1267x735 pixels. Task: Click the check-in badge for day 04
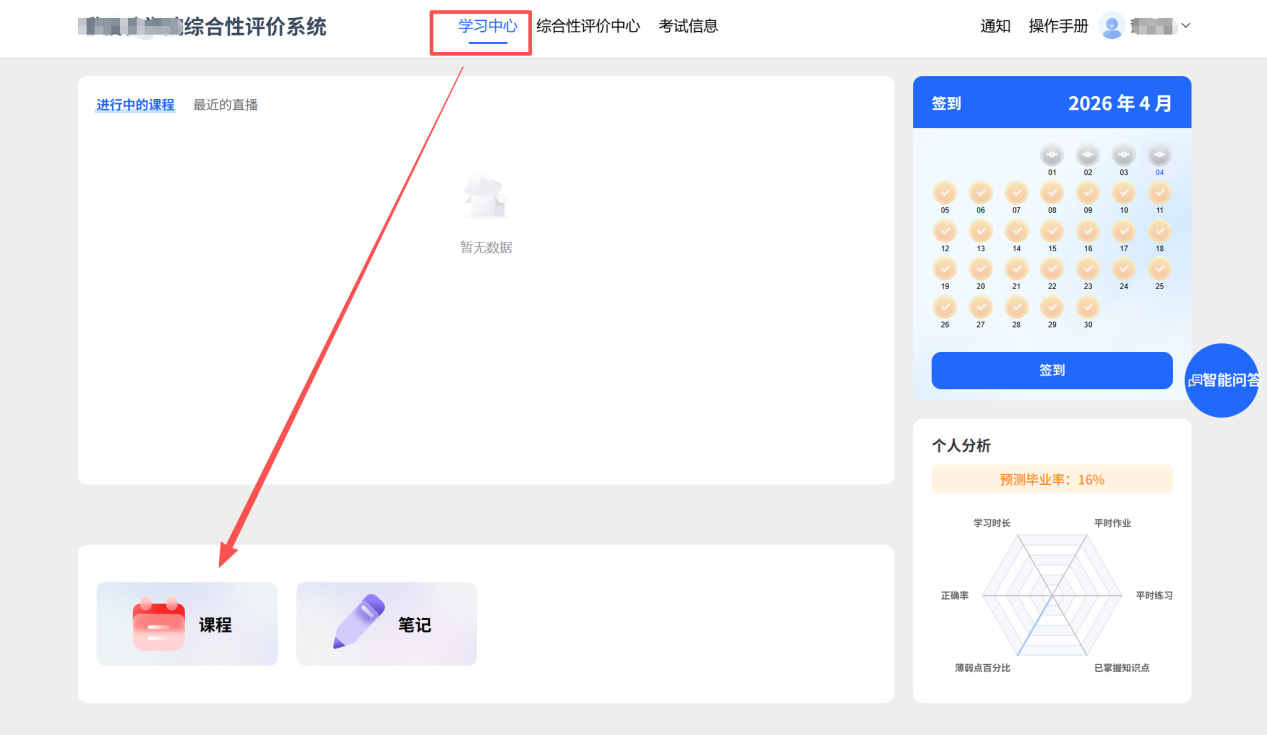click(1159, 155)
